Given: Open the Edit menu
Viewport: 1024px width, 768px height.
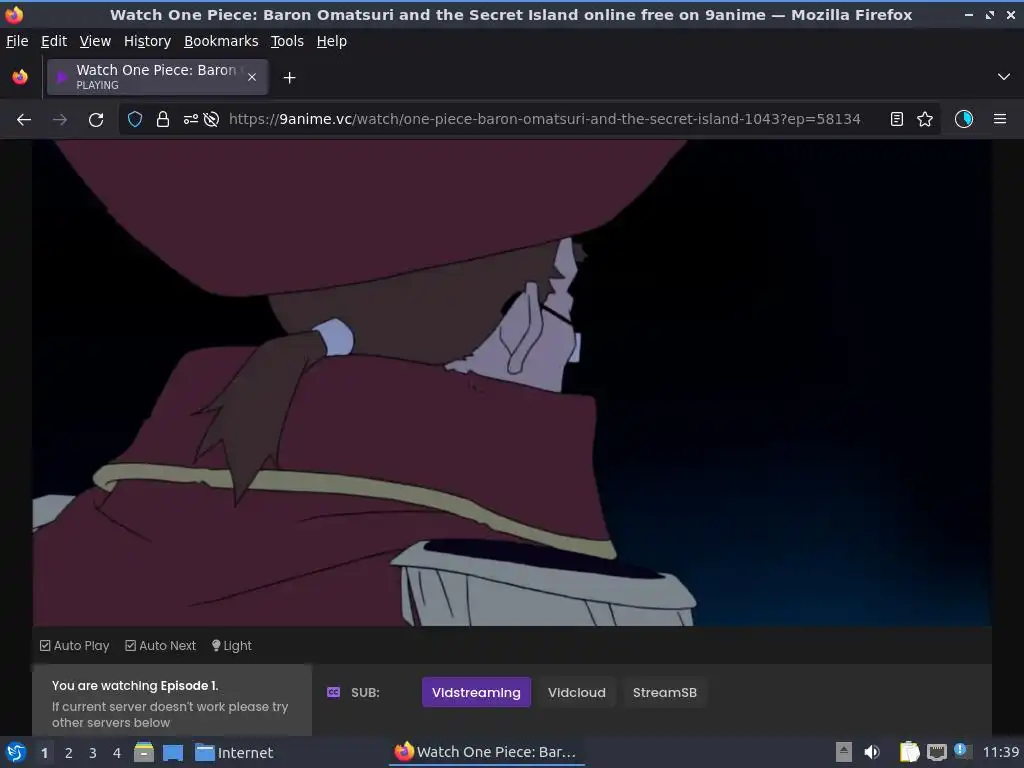Looking at the screenshot, I should pyautogui.click(x=54, y=41).
